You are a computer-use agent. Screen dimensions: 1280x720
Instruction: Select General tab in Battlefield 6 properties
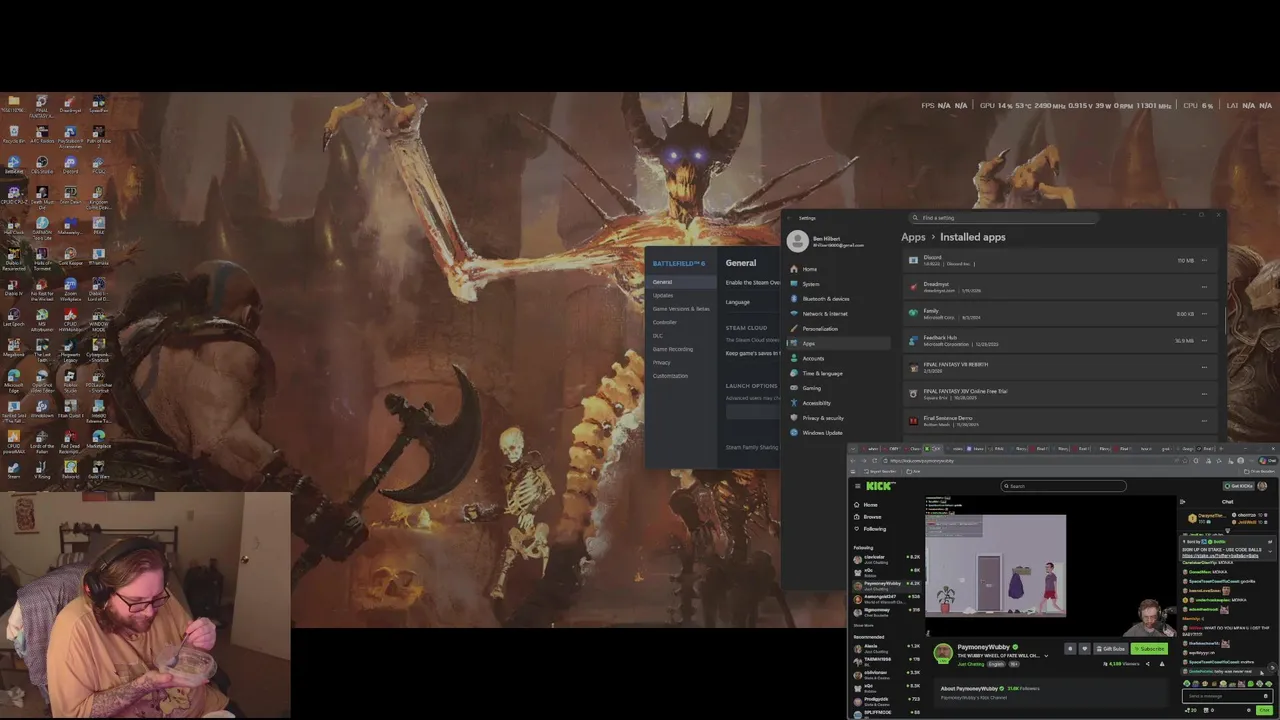(x=680, y=282)
